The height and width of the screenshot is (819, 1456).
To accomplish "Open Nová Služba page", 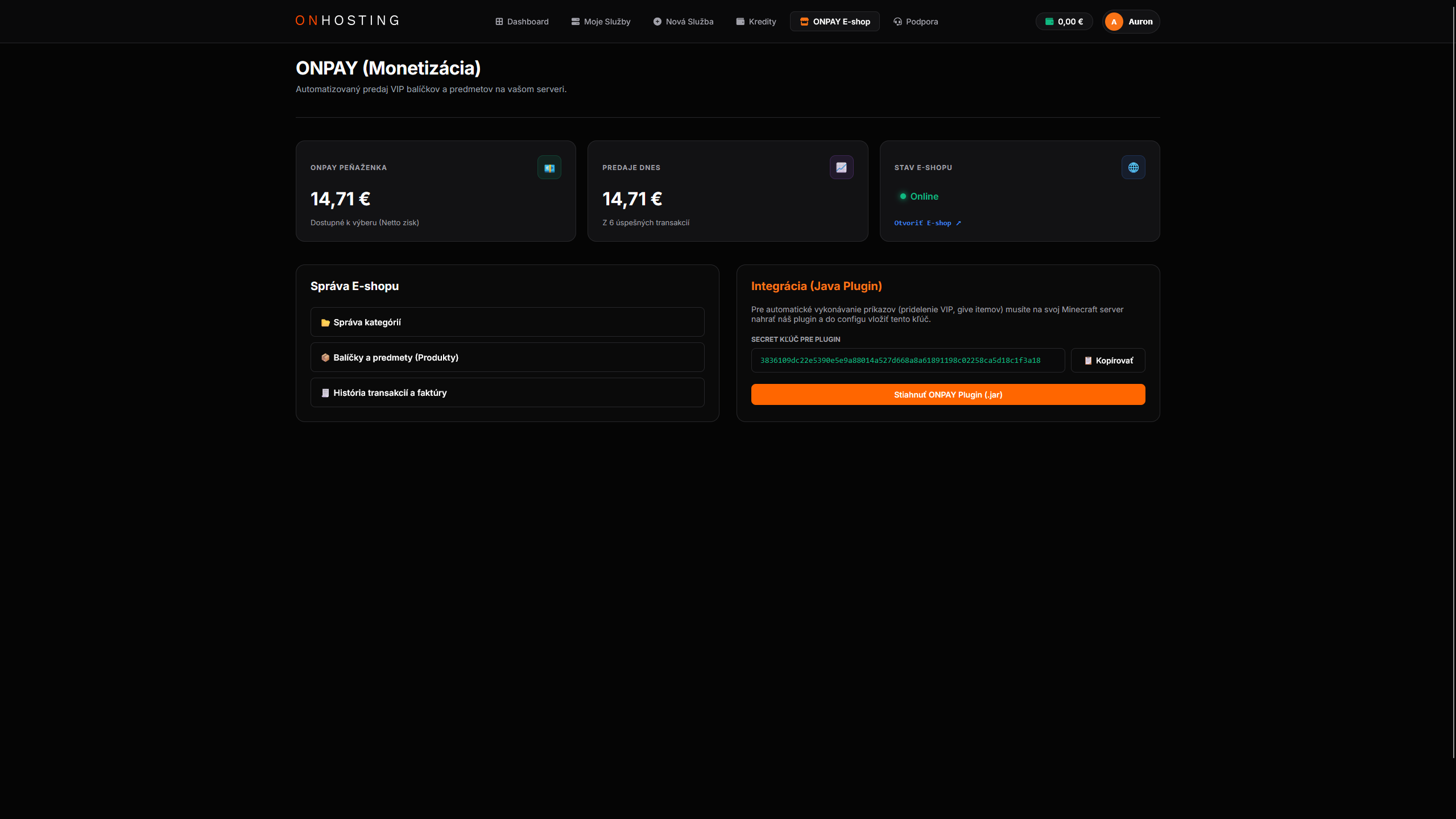I will 683,22.
